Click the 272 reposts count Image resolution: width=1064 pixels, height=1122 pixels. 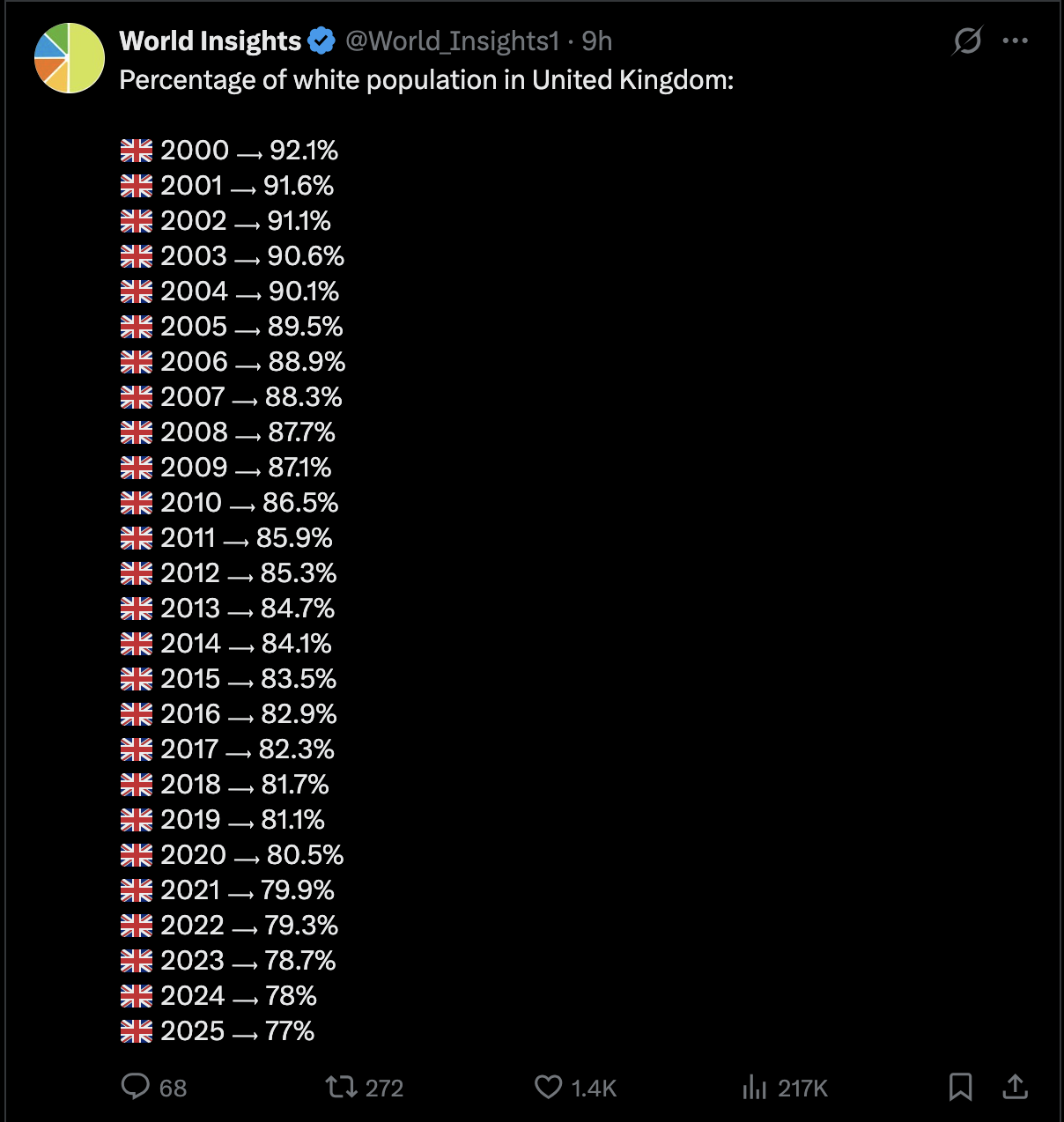point(384,1089)
